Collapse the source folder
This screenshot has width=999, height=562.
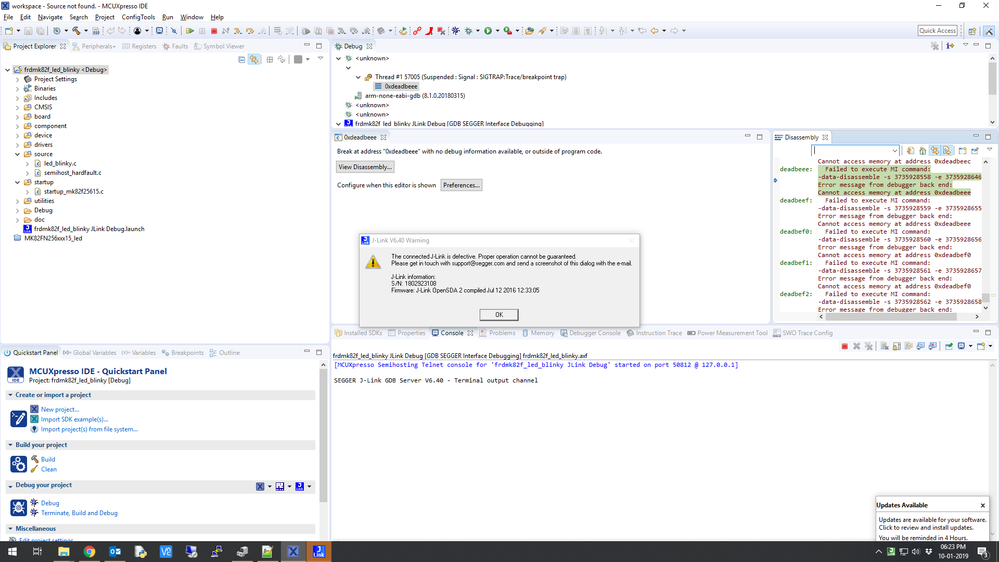[x=17, y=154]
